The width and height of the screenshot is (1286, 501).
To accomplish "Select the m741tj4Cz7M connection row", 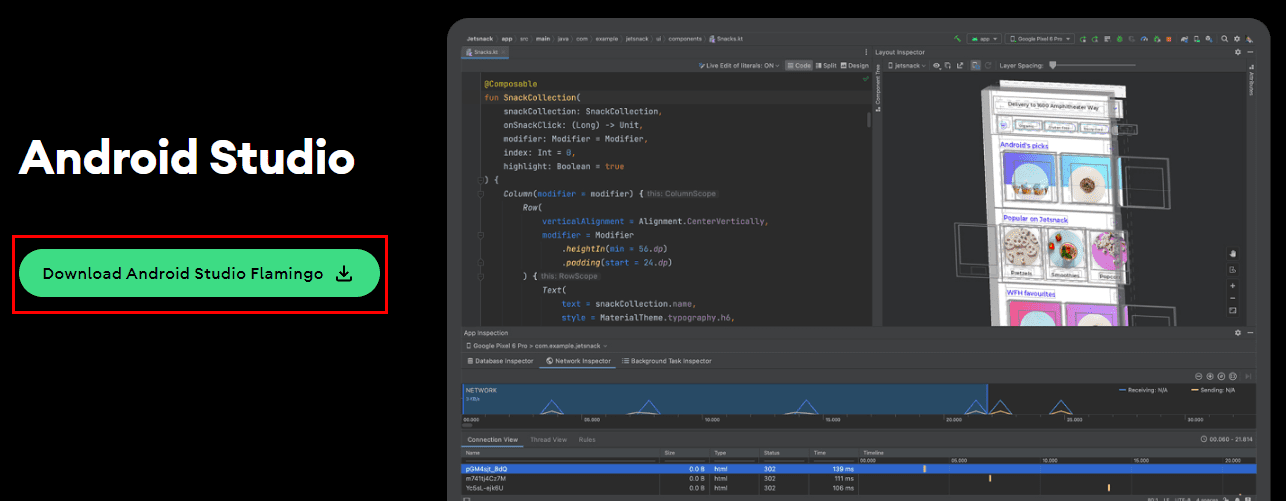I will pyautogui.click(x=858, y=478).
